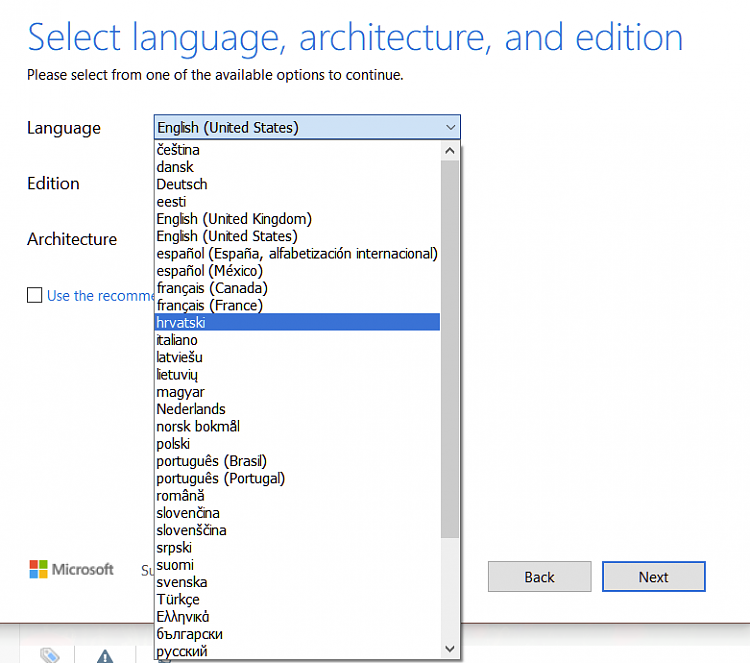This screenshot has width=750, height=663.
Task: Click scroll-up arrow of language list
Action: click(x=450, y=151)
